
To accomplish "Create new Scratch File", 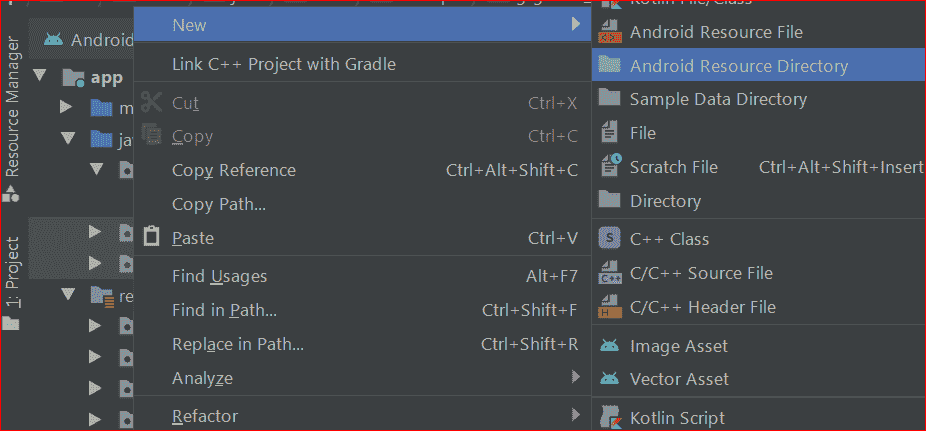I will click(758, 167).
